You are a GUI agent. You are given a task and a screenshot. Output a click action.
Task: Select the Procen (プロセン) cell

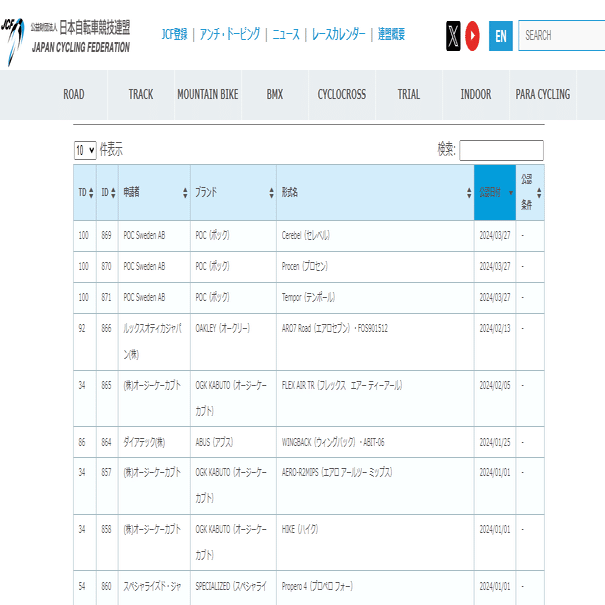click(x=375, y=267)
